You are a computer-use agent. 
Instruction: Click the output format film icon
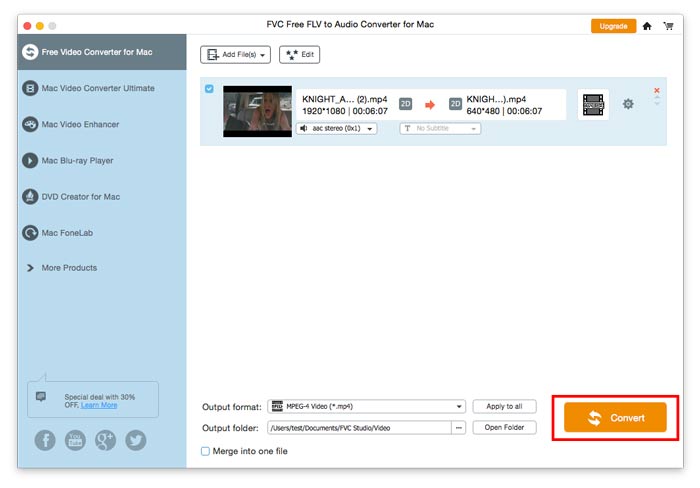[x=593, y=104]
